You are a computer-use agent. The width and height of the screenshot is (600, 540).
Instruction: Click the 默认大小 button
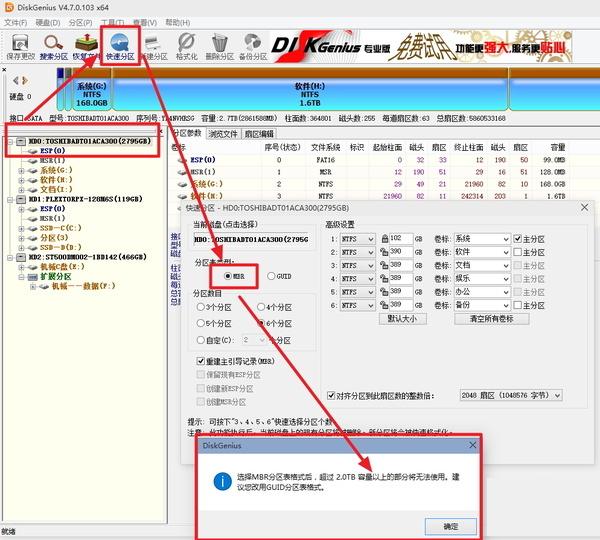403,318
